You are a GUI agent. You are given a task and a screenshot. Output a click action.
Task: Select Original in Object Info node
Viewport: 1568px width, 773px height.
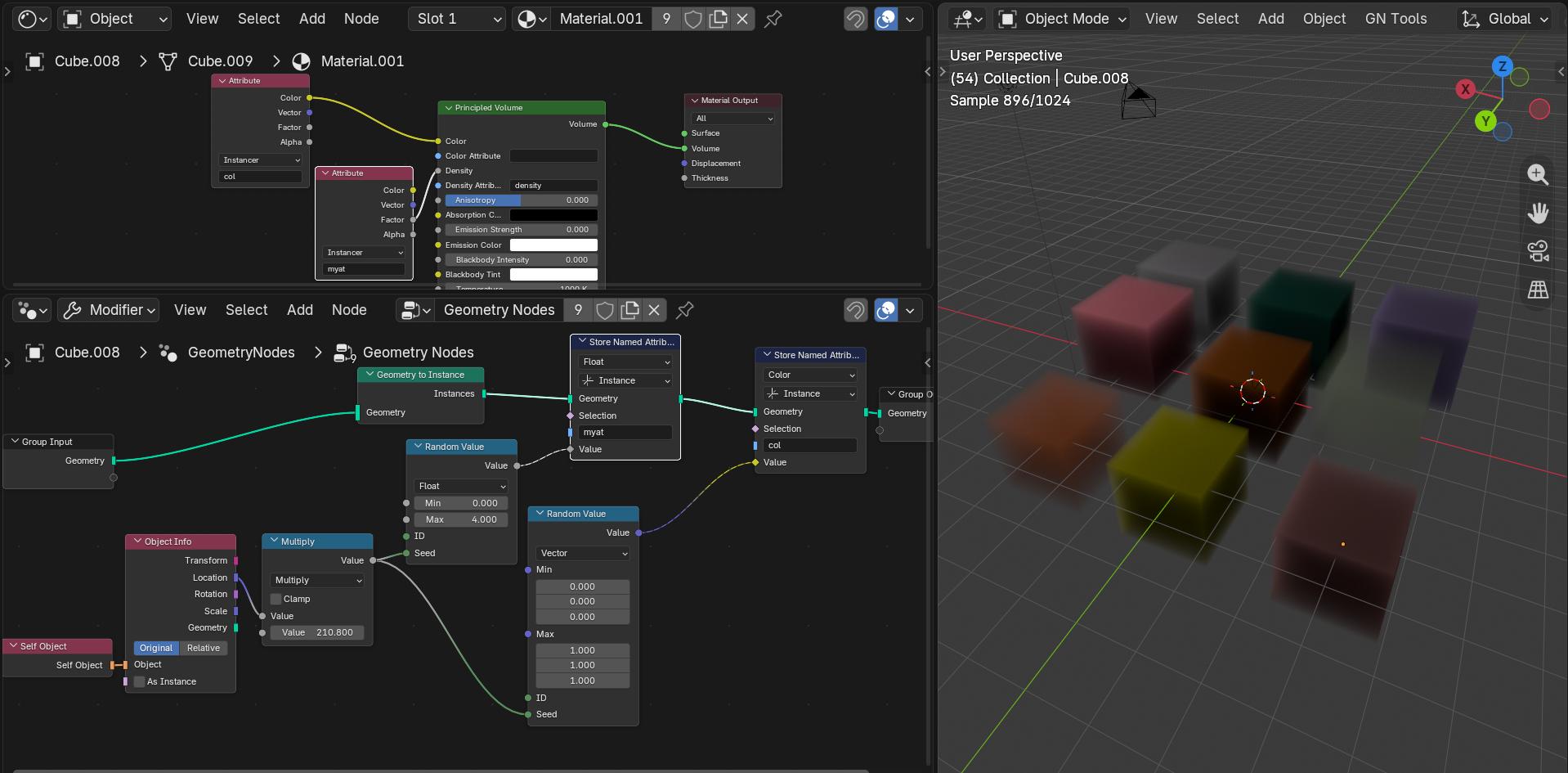point(156,648)
